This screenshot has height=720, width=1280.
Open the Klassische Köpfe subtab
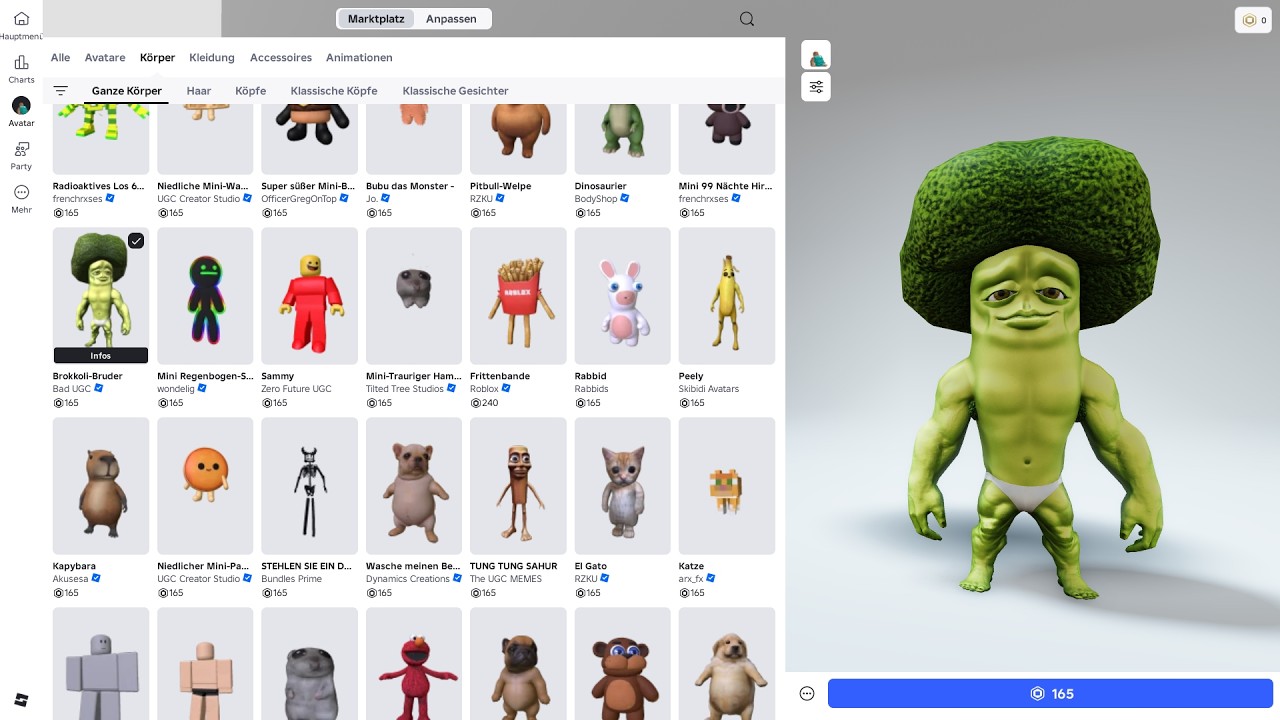click(x=334, y=91)
